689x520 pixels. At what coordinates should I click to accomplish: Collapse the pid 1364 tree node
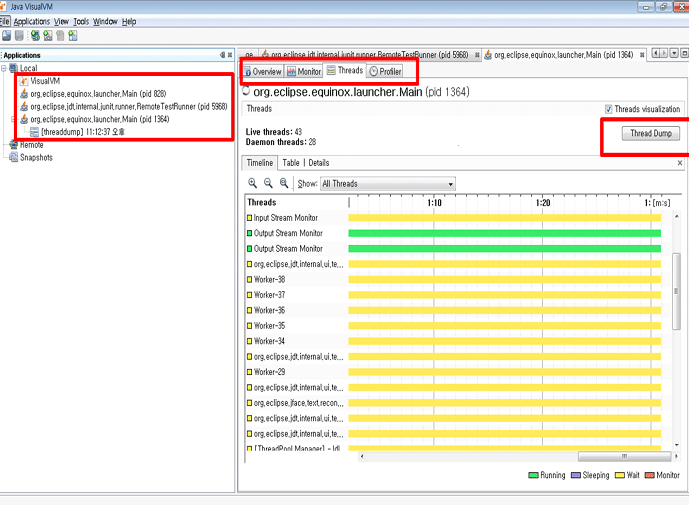click(13, 119)
